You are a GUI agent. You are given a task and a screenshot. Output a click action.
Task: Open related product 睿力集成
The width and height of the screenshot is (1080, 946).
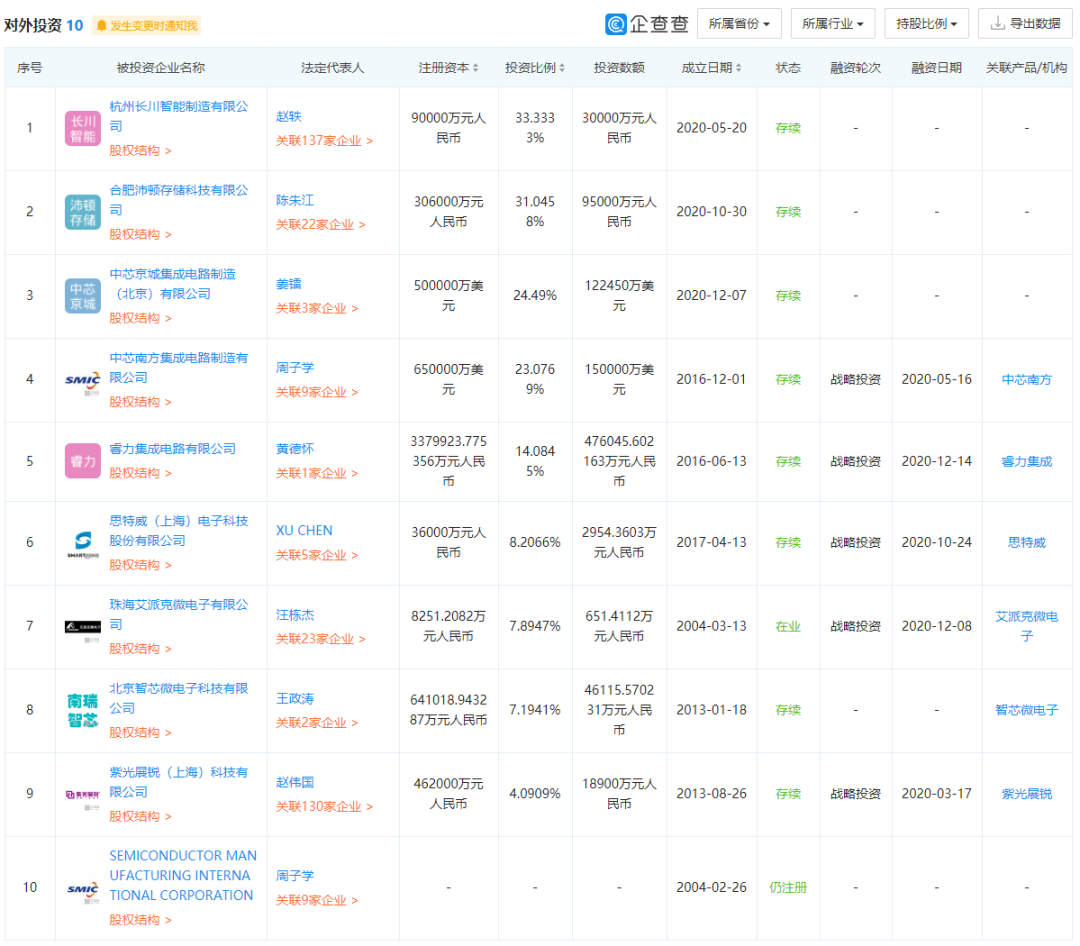[1026, 462]
